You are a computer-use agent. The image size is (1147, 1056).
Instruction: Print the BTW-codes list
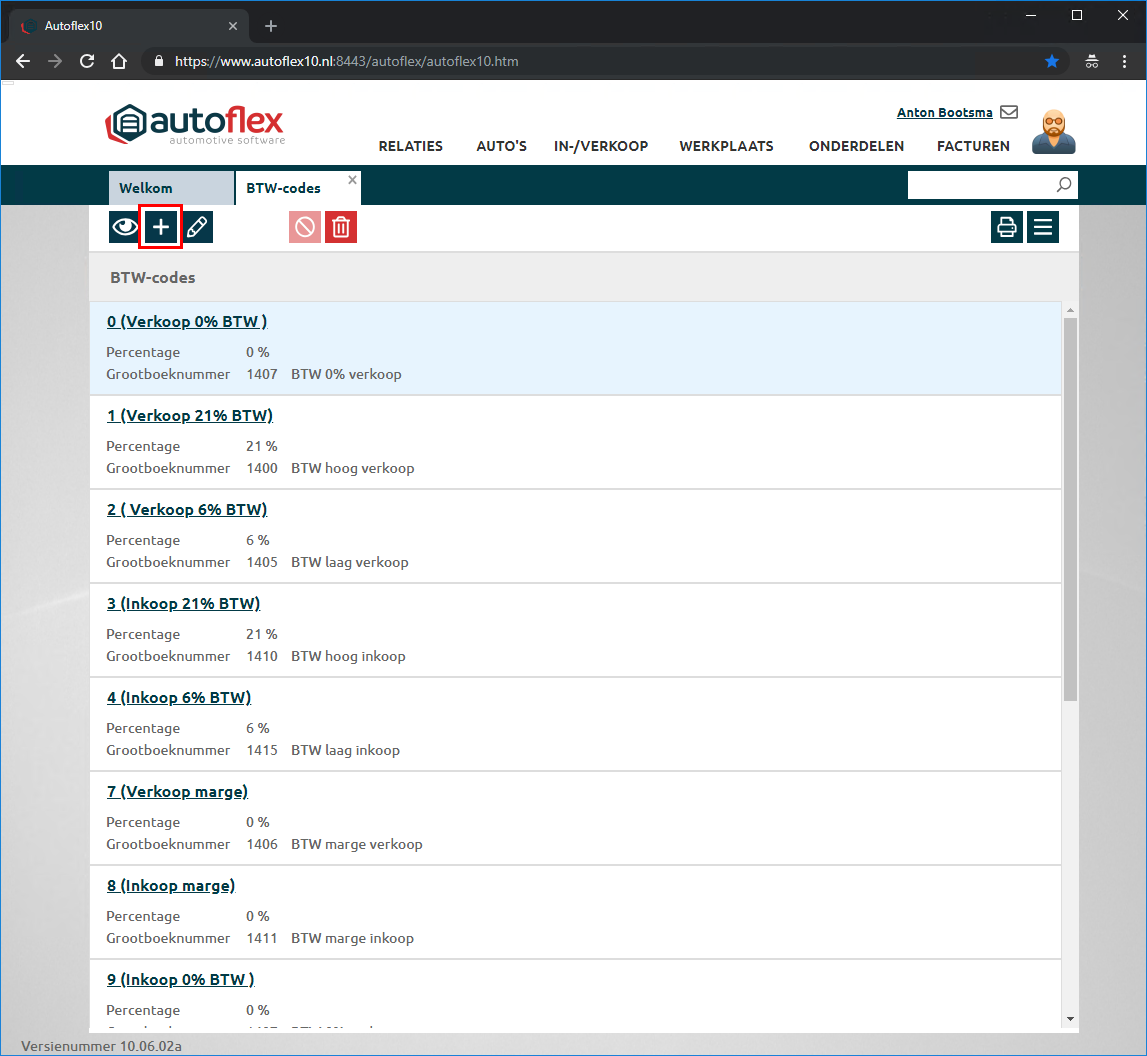tap(1007, 227)
